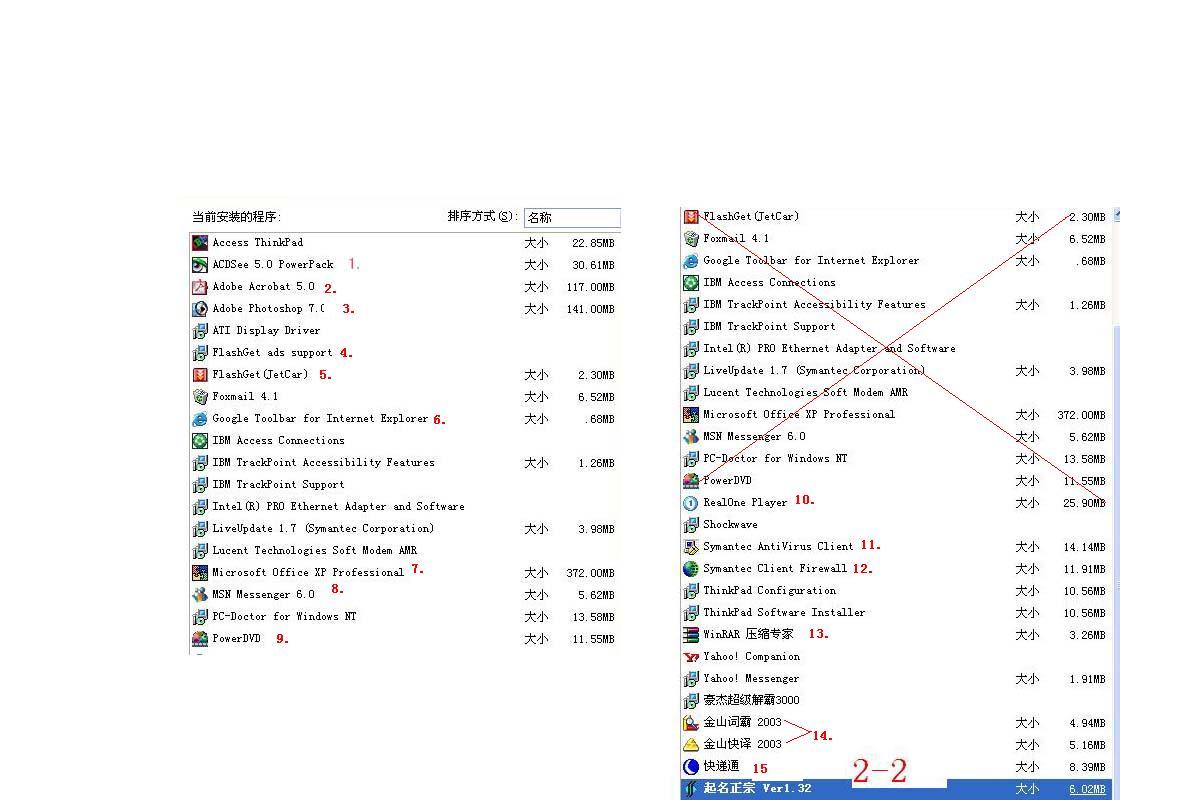1200x800 pixels.
Task: Click the ATI Display Driver icon
Action: point(200,330)
